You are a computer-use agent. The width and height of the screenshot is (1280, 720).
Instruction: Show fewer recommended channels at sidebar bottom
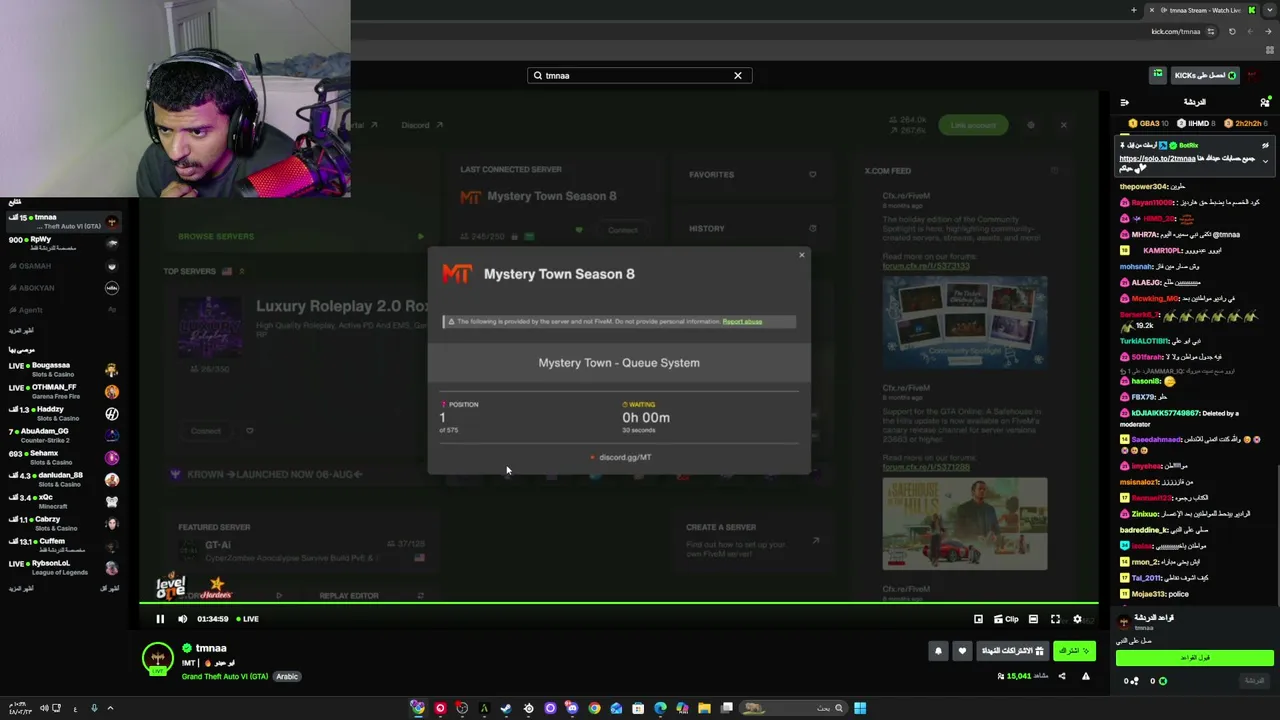(x=110, y=588)
